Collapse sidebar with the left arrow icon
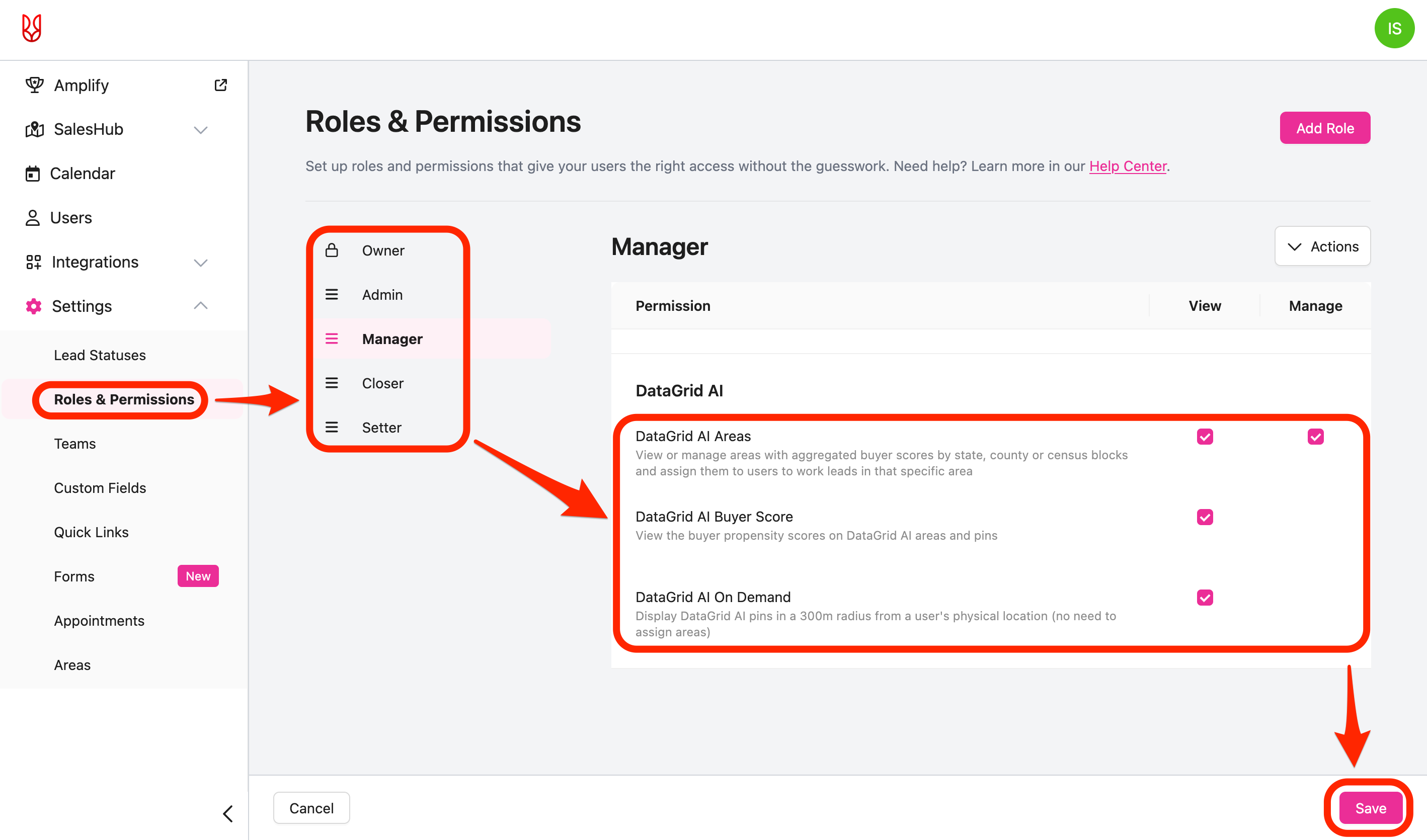 click(227, 814)
